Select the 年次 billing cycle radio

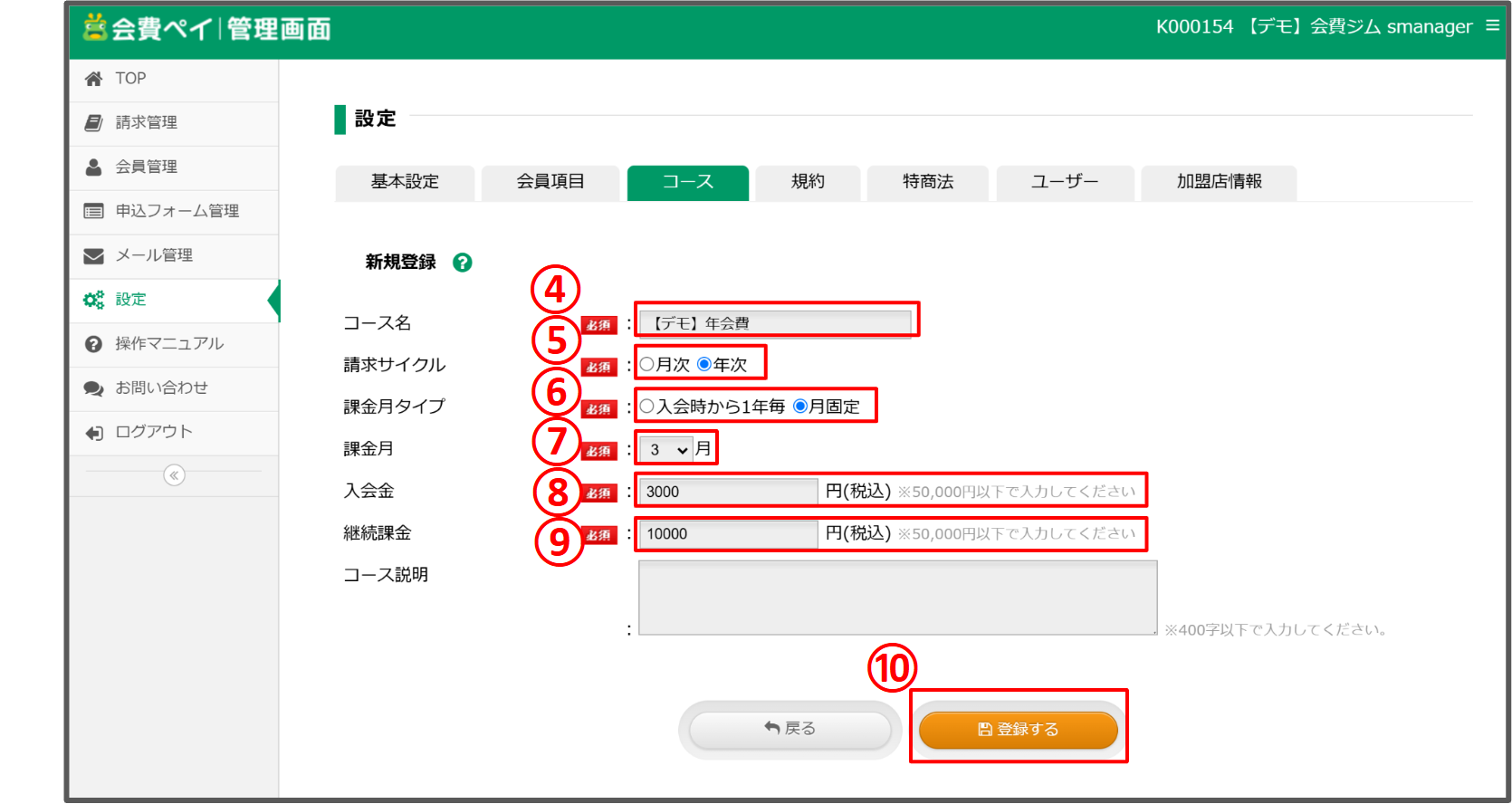click(704, 364)
